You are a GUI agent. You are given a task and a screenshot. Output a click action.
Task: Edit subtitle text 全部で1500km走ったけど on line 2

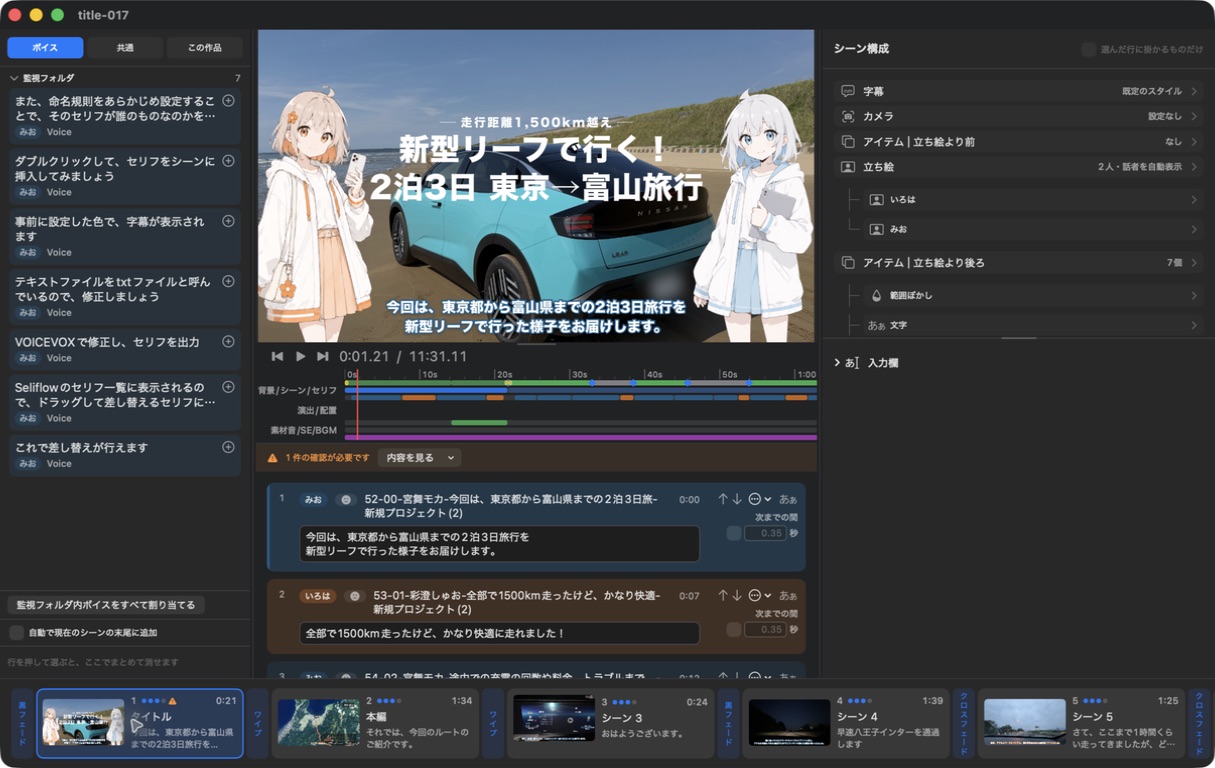coord(499,633)
